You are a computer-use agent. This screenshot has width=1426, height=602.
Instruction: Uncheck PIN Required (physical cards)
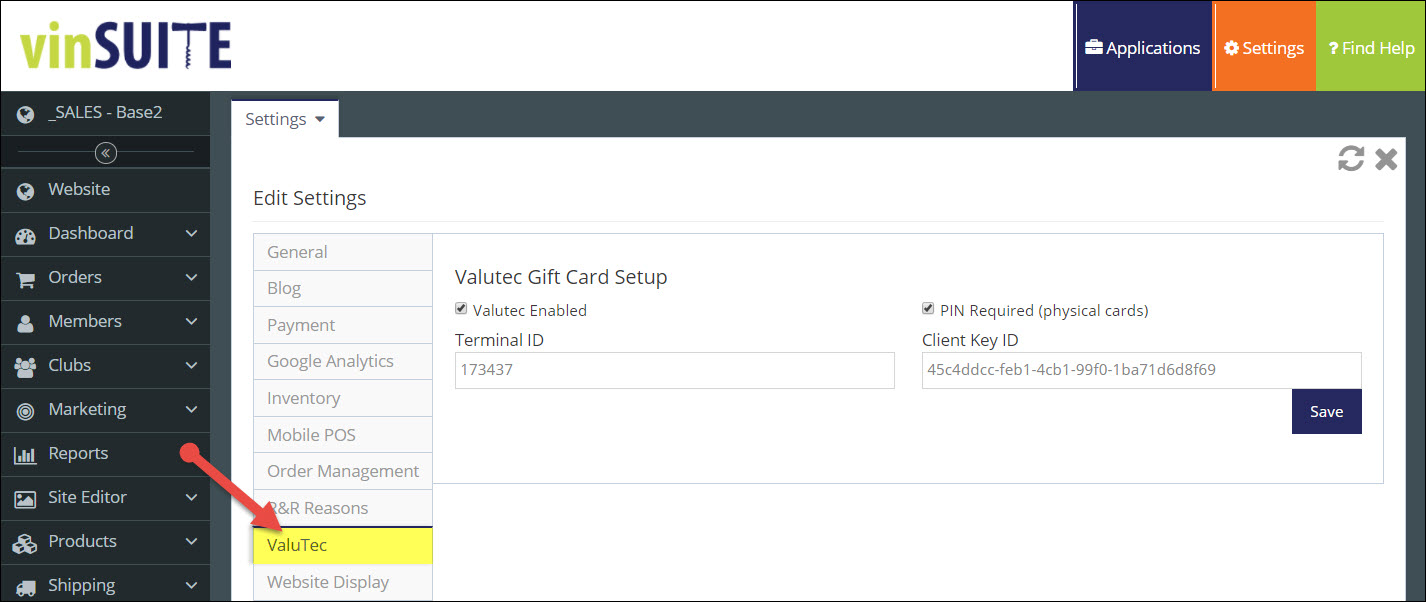coord(928,310)
